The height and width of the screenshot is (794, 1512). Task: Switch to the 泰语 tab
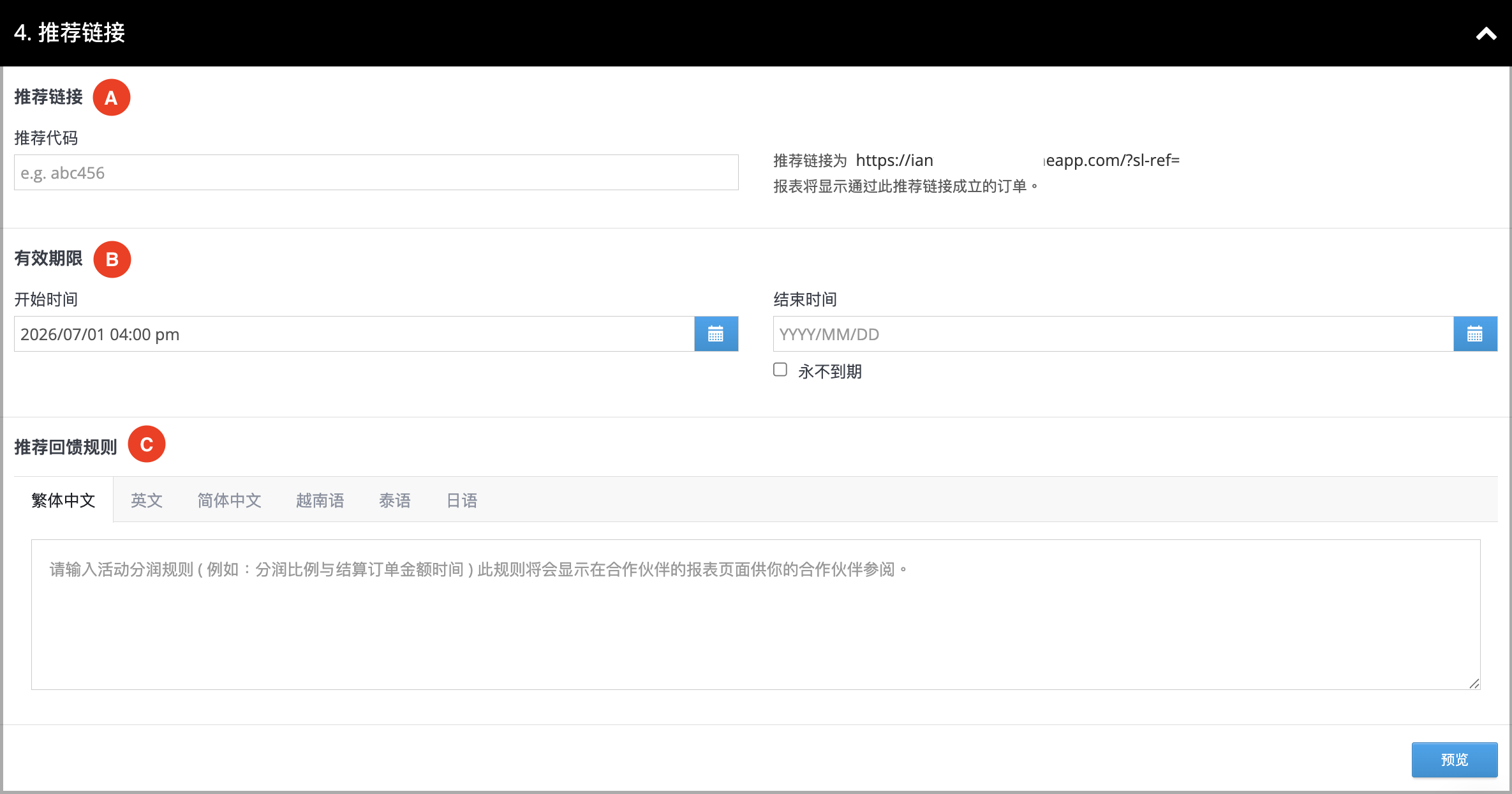point(395,500)
